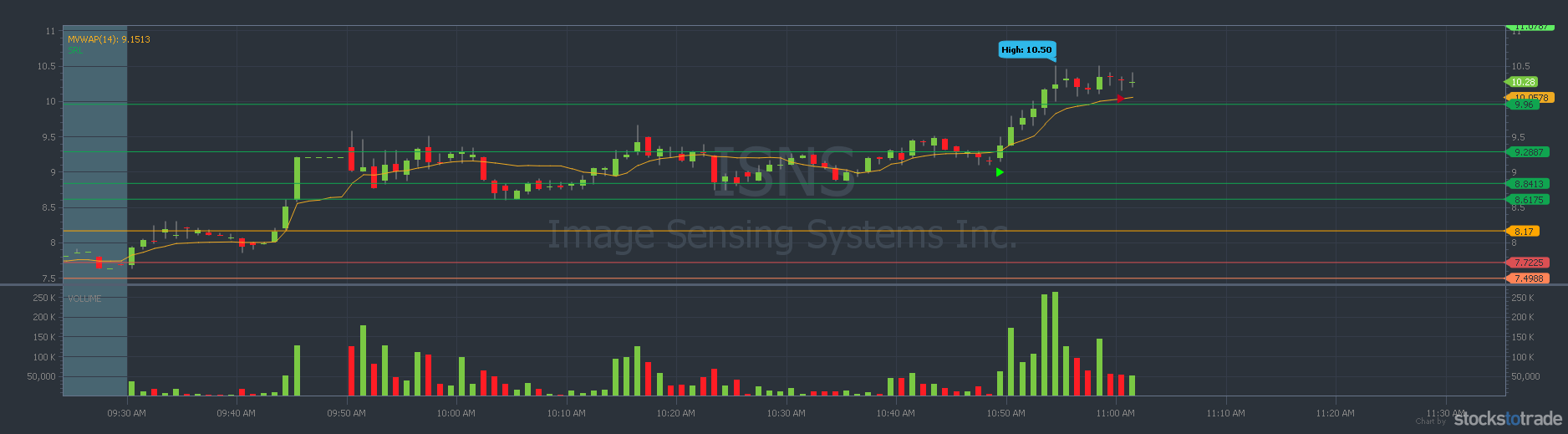
Task: Click the 11:00 AM time axis label
Action: pos(1115,413)
